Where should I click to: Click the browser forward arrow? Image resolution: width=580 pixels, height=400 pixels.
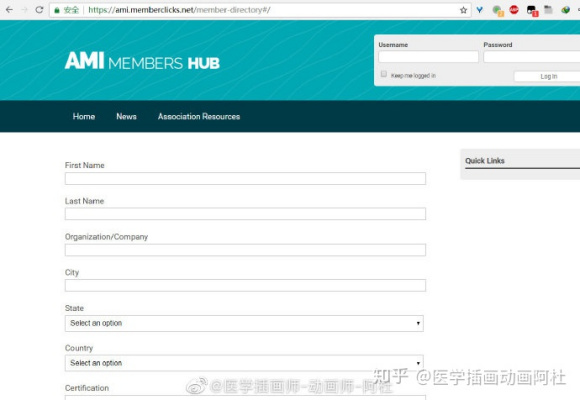tap(24, 10)
